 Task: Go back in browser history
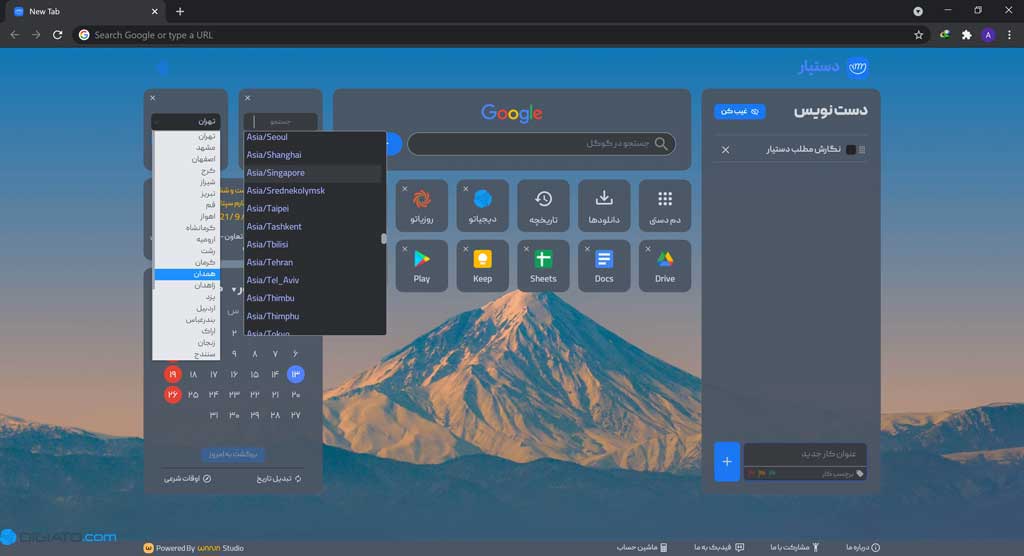(x=14, y=35)
